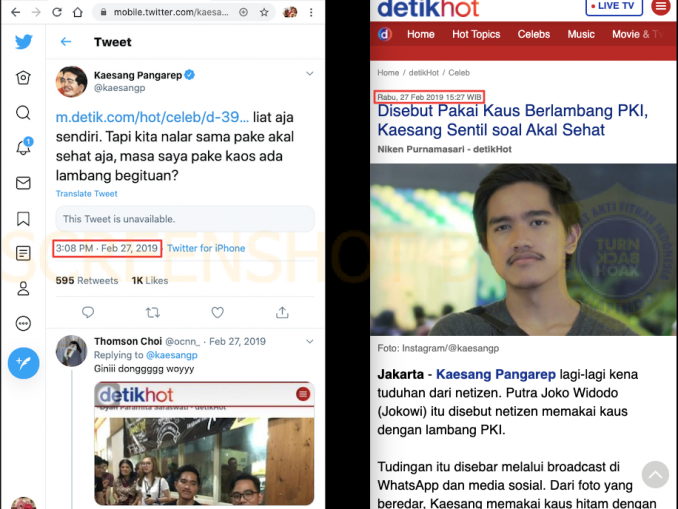Click the round d logo in nav bar
The image size is (678, 509).
[x=385, y=34]
